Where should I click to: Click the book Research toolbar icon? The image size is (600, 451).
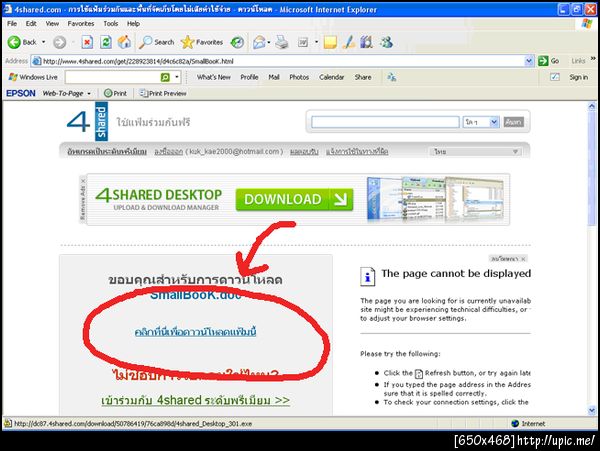[366, 42]
